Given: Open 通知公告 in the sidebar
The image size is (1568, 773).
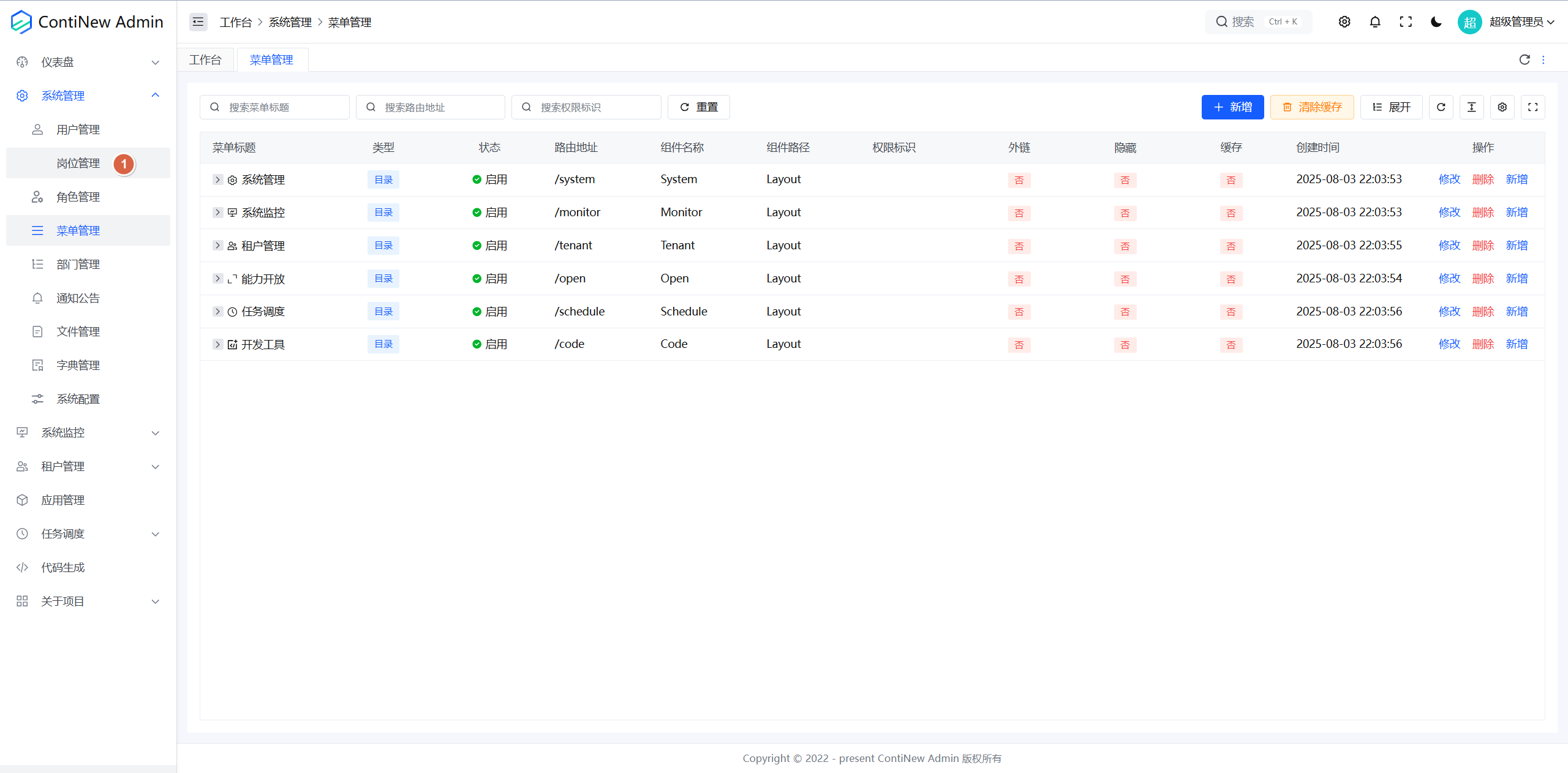Looking at the screenshot, I should coord(88,298).
